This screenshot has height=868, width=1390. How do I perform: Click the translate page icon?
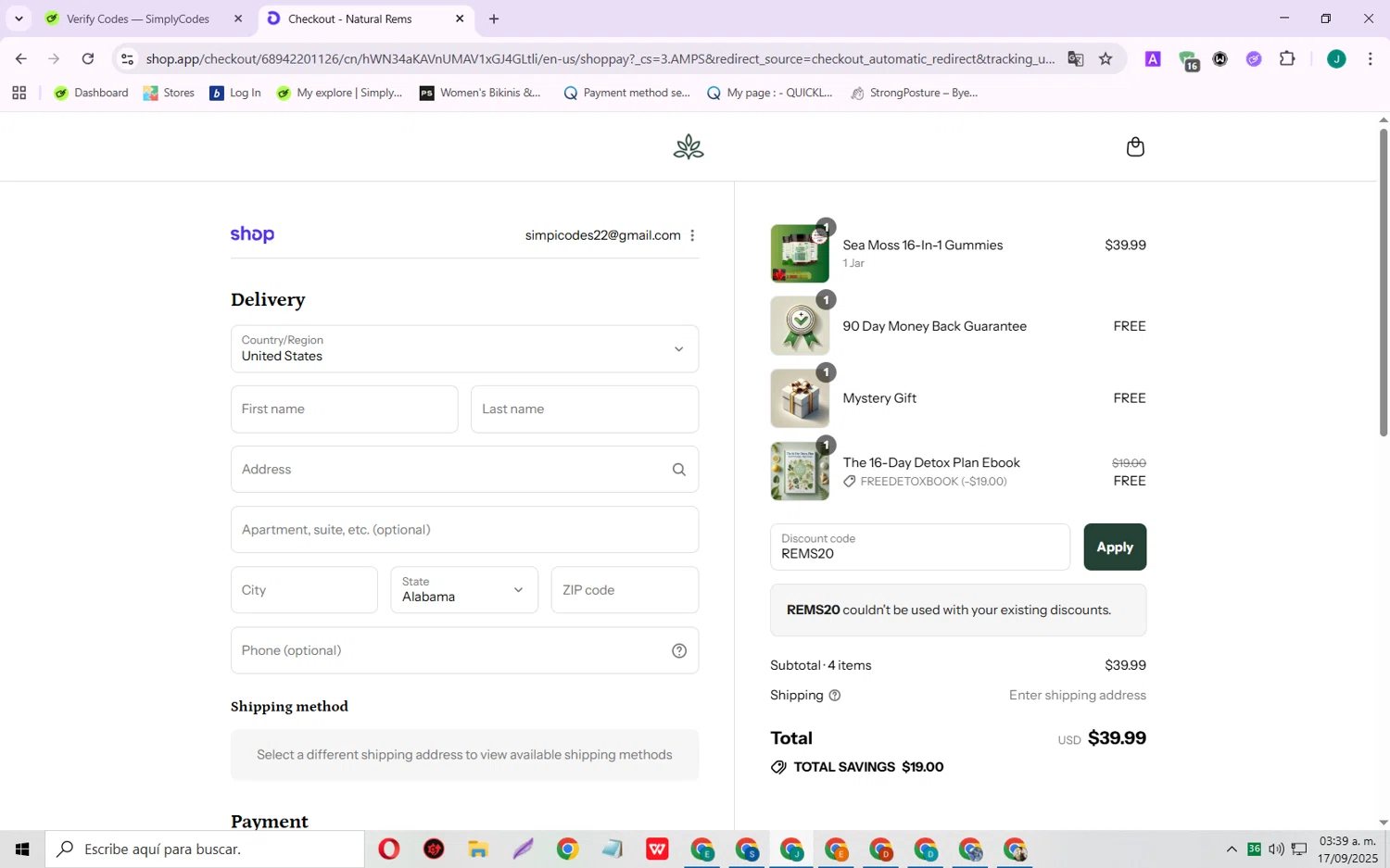[x=1075, y=59]
